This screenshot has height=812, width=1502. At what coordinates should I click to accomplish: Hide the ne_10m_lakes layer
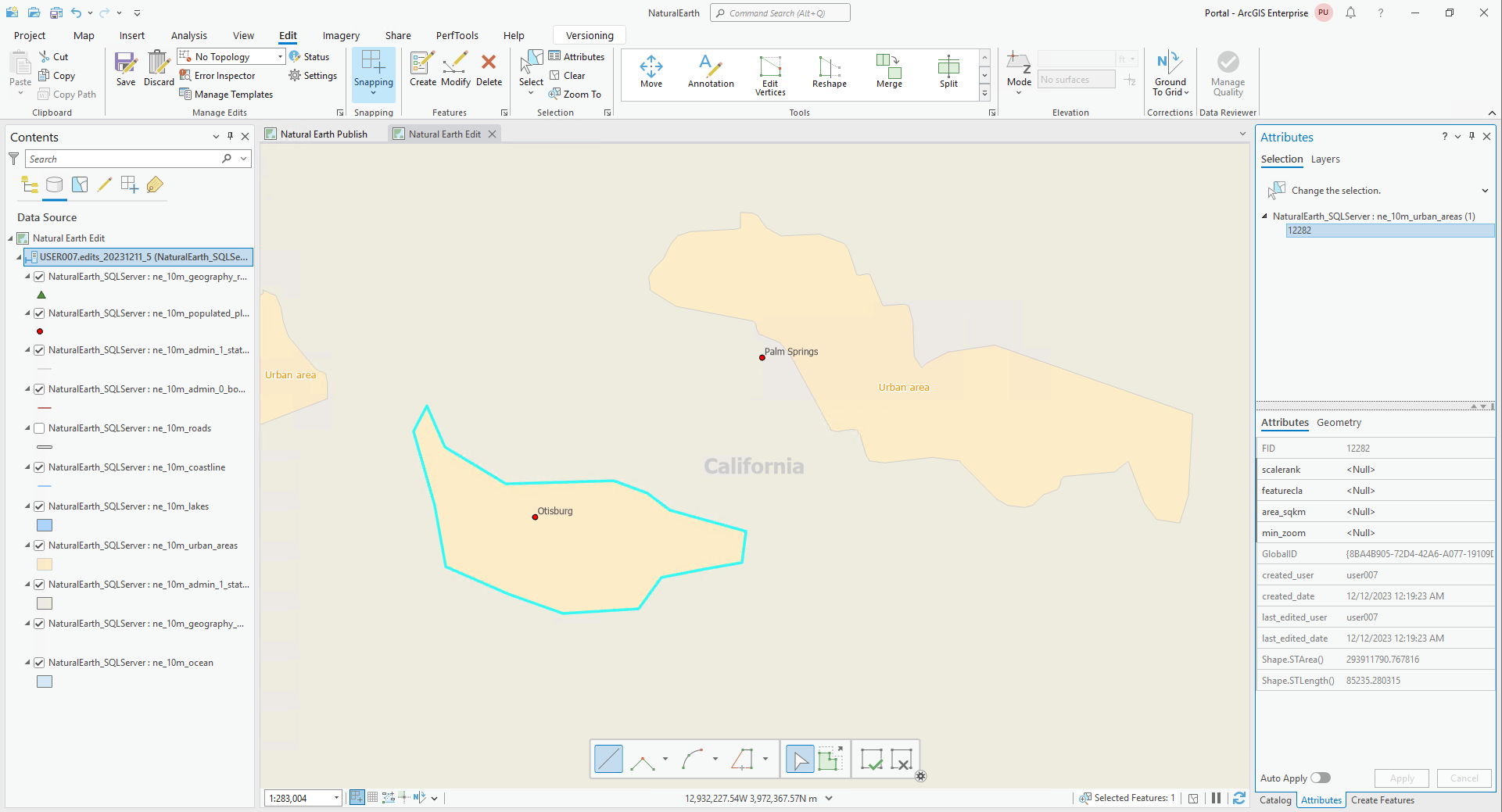[39, 506]
